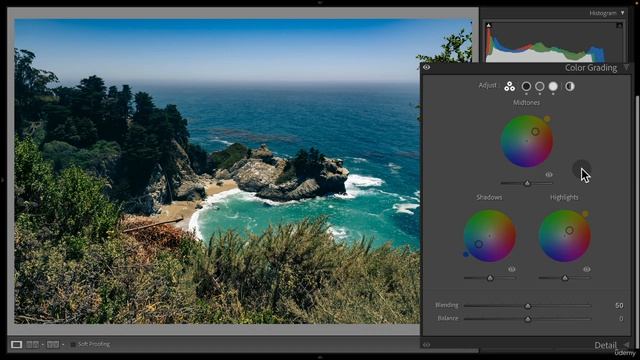Screen dimensions: 640x360
Task: Toggle highlight clipping indicator in histogram
Action: coord(619,25)
